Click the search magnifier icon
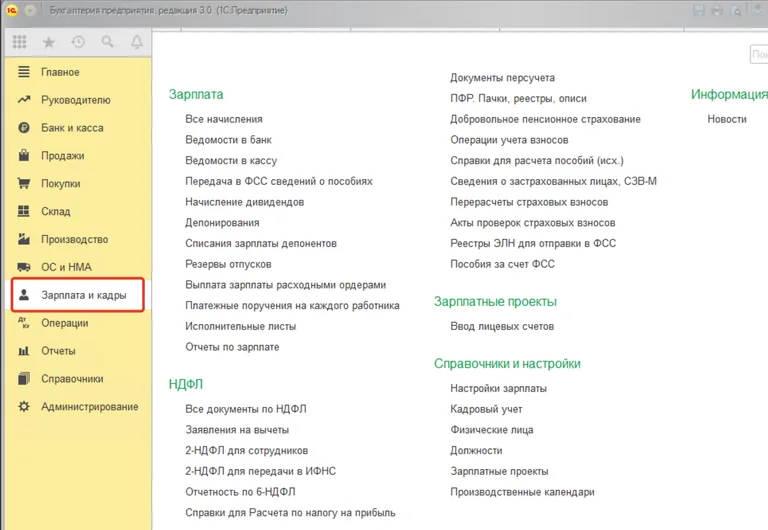The height and width of the screenshot is (530, 768). click(x=107, y=43)
